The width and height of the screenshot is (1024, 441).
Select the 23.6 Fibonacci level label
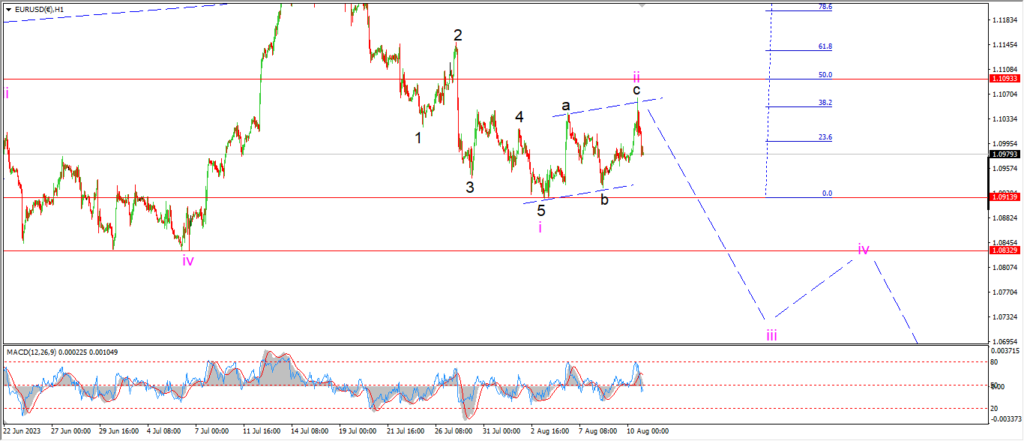[825, 137]
